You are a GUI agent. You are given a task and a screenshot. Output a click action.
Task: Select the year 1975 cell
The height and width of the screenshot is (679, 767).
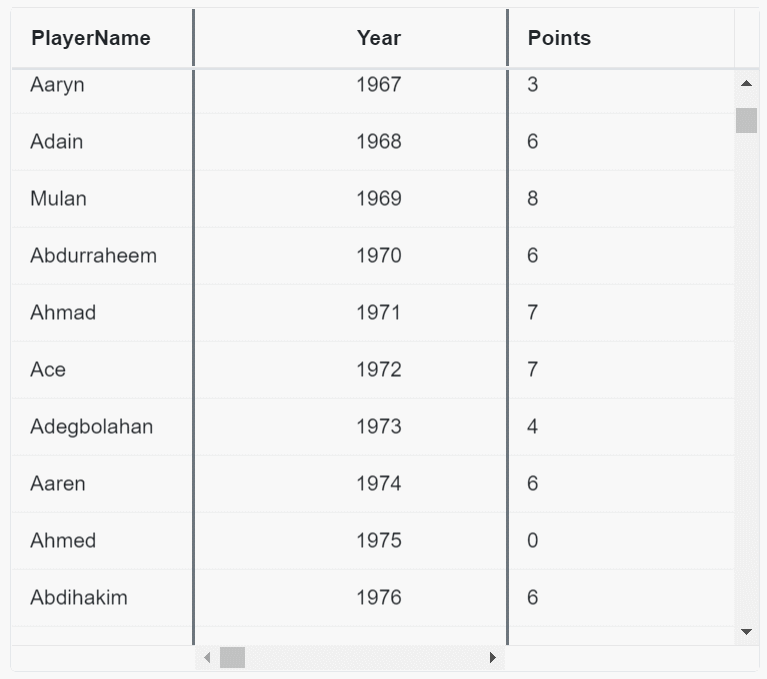click(x=378, y=541)
